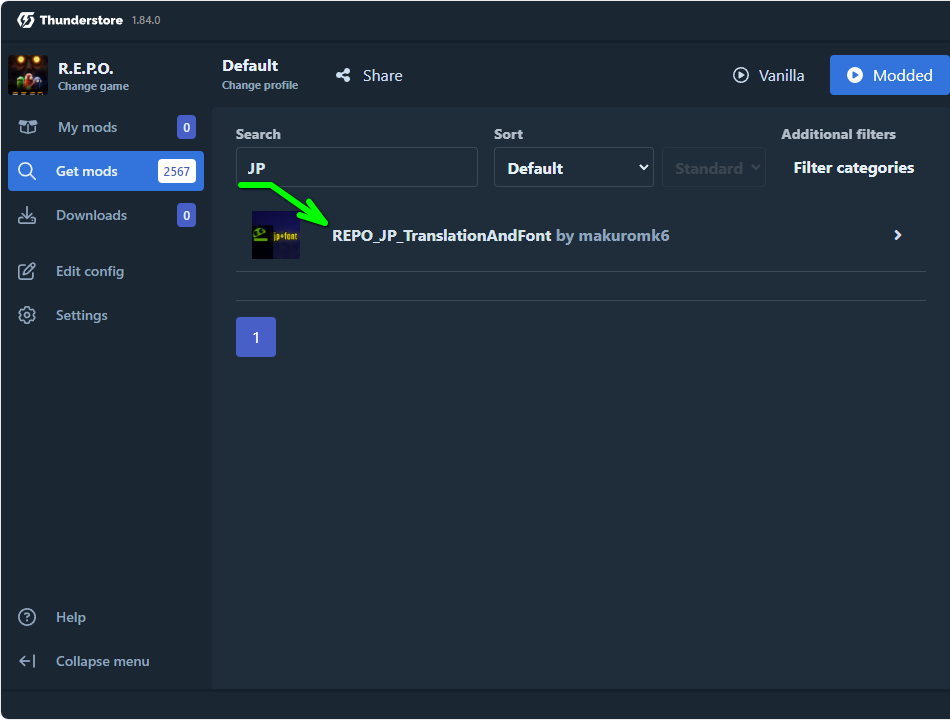Screen dimensions: 950x720
Task: Click the Thunderstore lightning logo icon
Action: pos(26,20)
